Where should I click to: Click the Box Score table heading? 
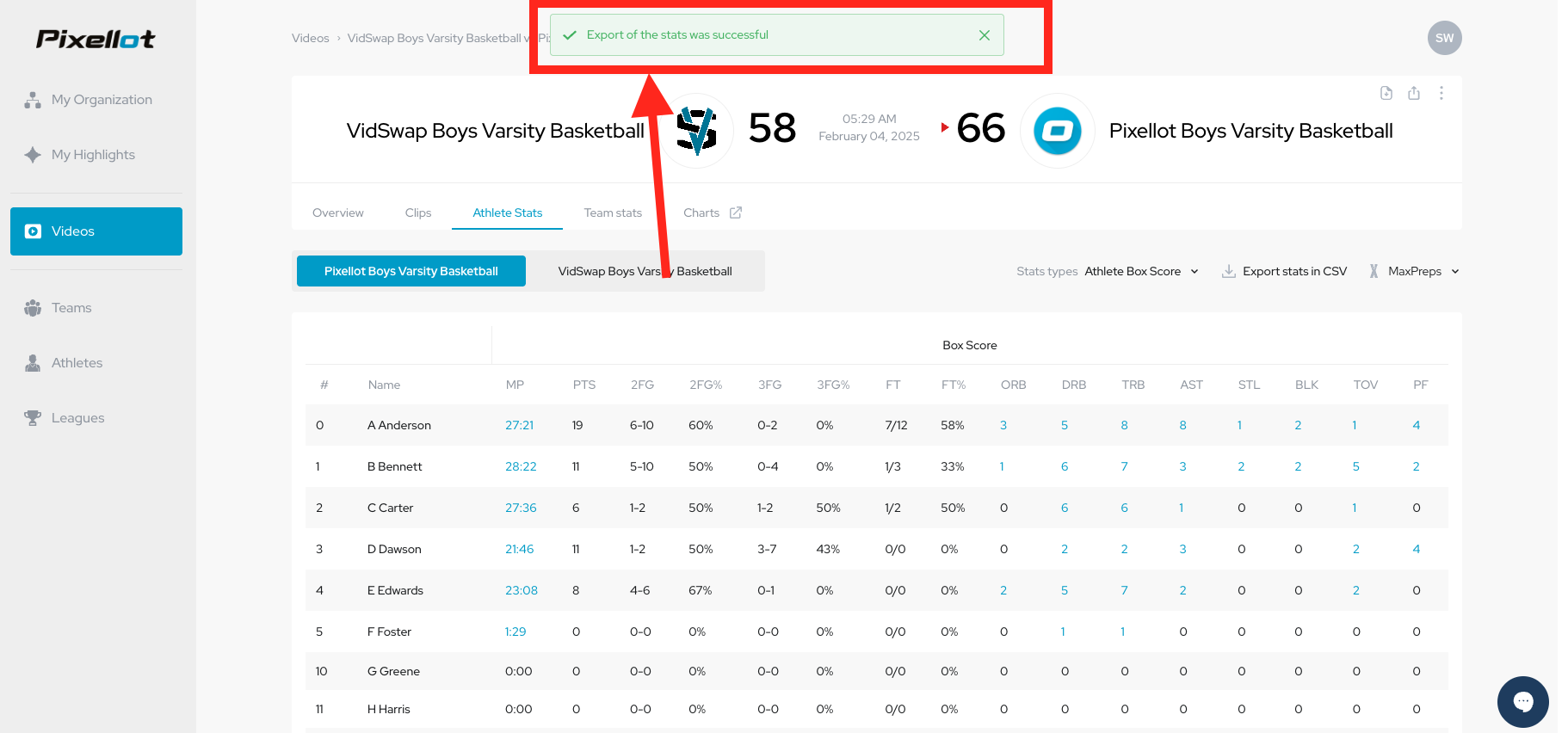(970, 345)
